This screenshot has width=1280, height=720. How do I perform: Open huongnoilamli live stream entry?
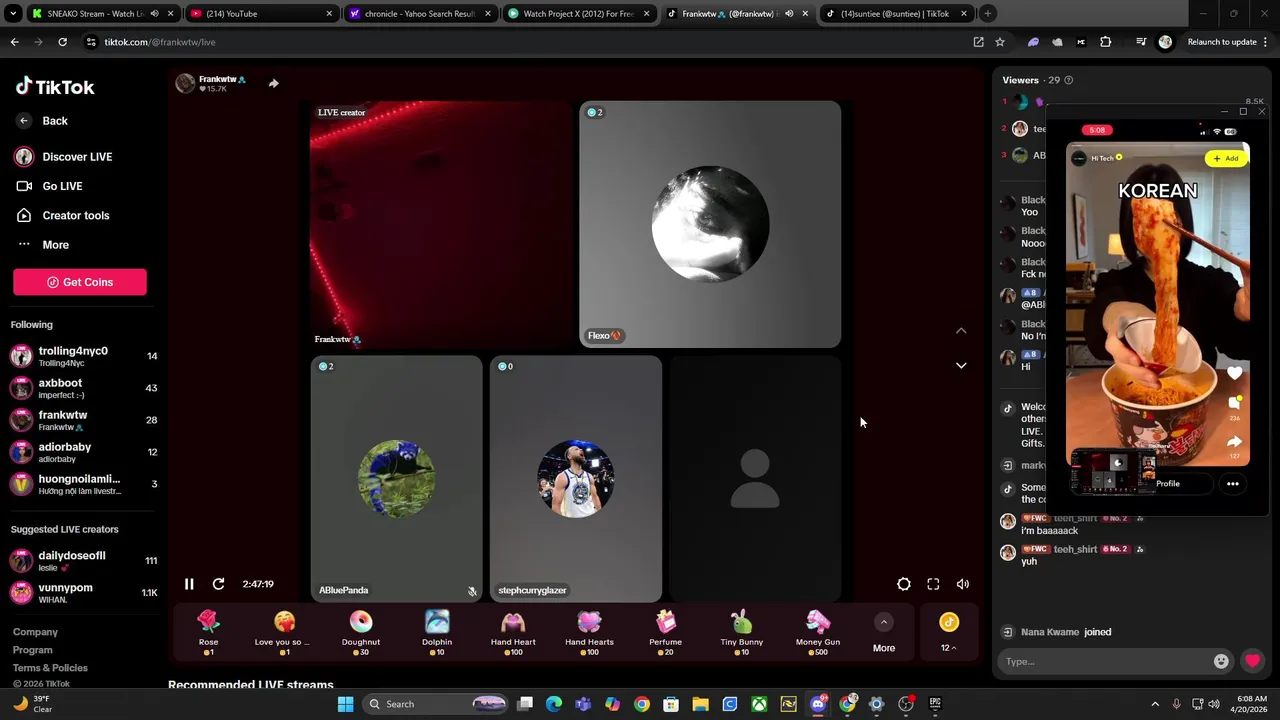tap(84, 484)
